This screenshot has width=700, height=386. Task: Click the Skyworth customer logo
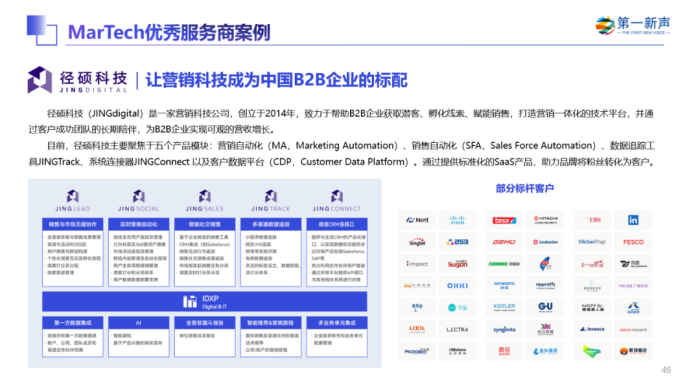(504, 285)
